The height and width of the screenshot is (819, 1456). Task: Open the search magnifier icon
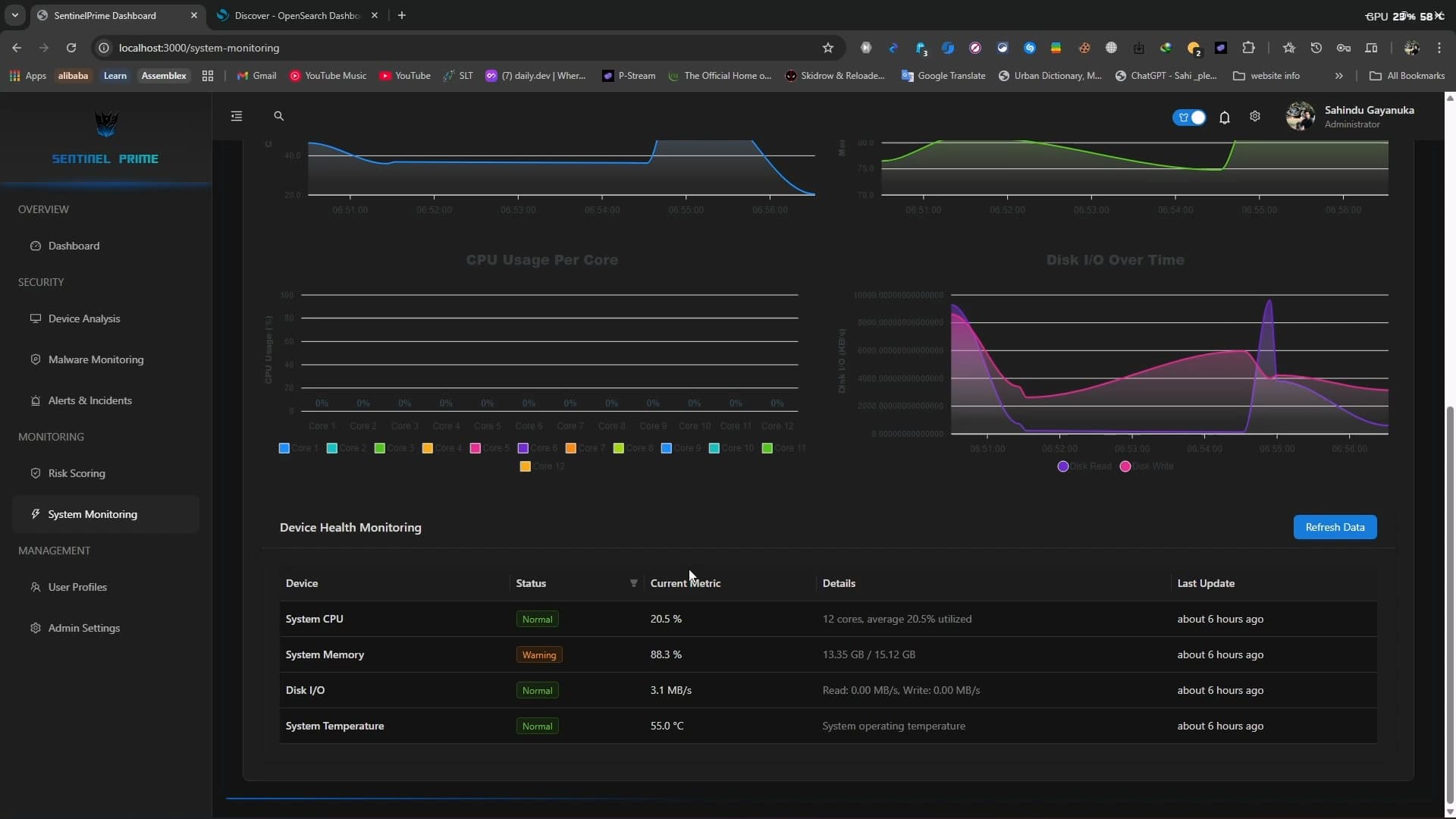(278, 116)
